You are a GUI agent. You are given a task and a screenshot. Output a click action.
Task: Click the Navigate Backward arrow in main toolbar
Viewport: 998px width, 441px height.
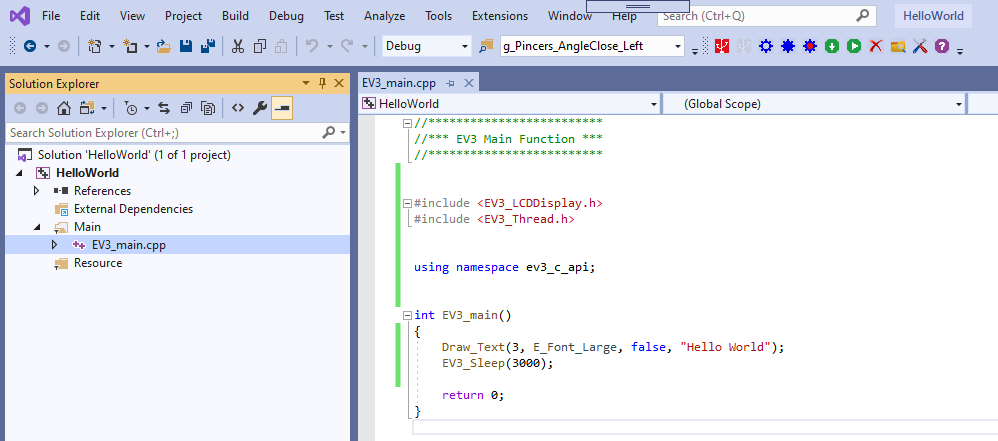pyautogui.click(x=30, y=46)
